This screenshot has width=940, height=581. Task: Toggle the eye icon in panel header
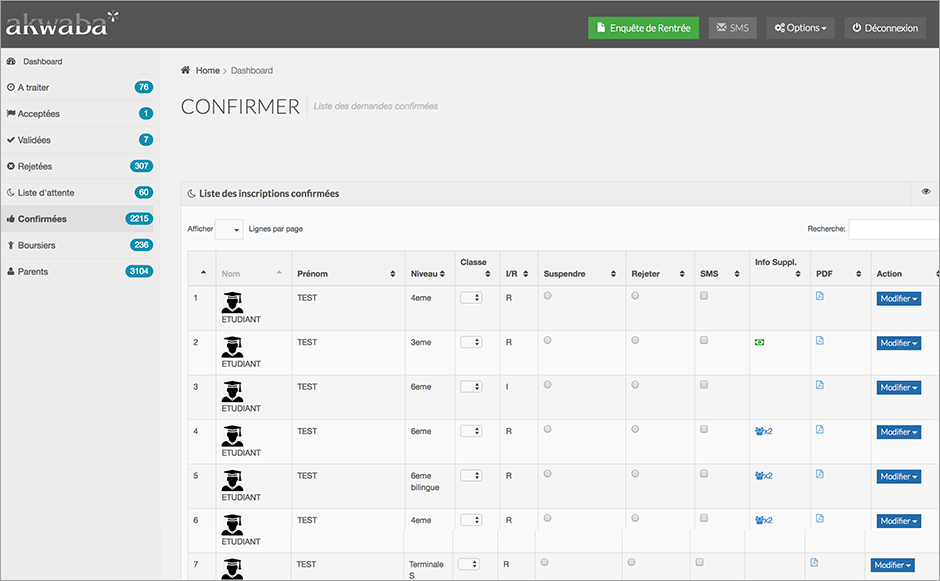pos(926,192)
